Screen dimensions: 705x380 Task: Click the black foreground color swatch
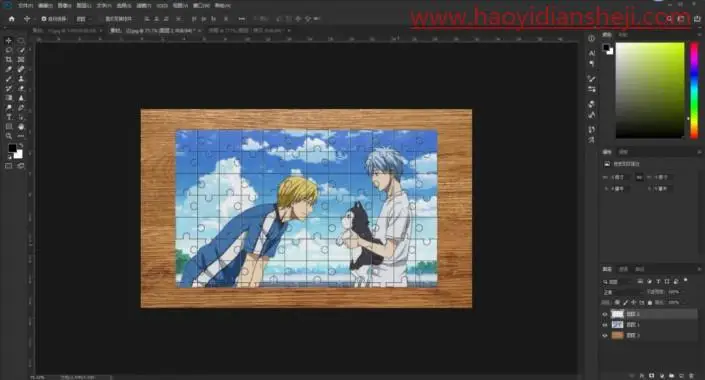click(x=12, y=148)
